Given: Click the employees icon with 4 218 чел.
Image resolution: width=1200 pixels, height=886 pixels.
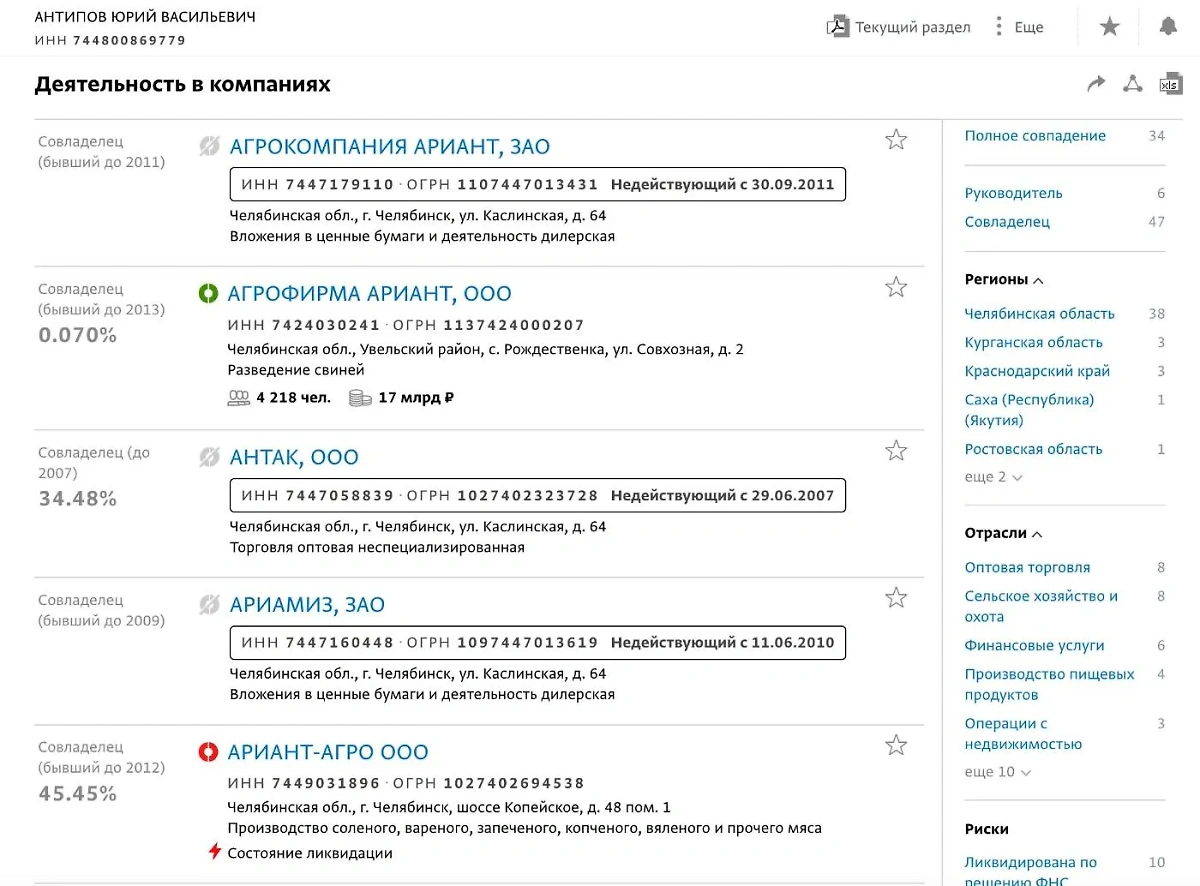Looking at the screenshot, I should 239,398.
